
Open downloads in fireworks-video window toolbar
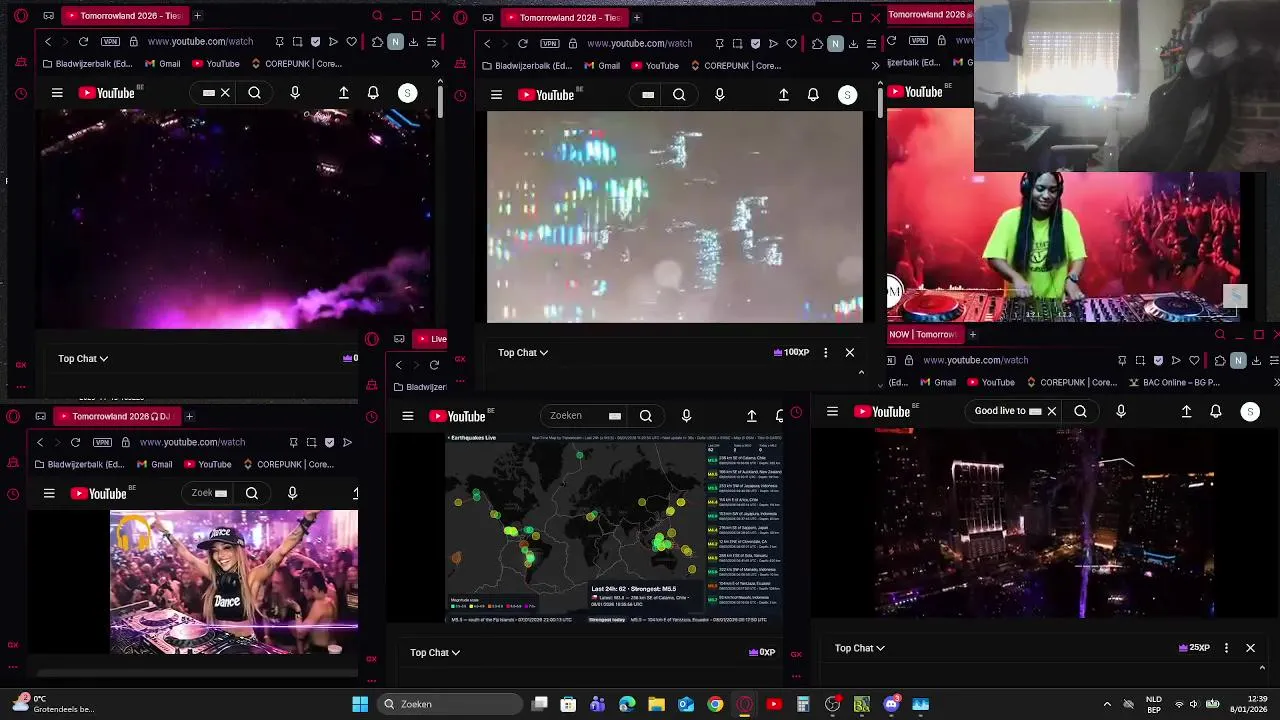(413, 42)
